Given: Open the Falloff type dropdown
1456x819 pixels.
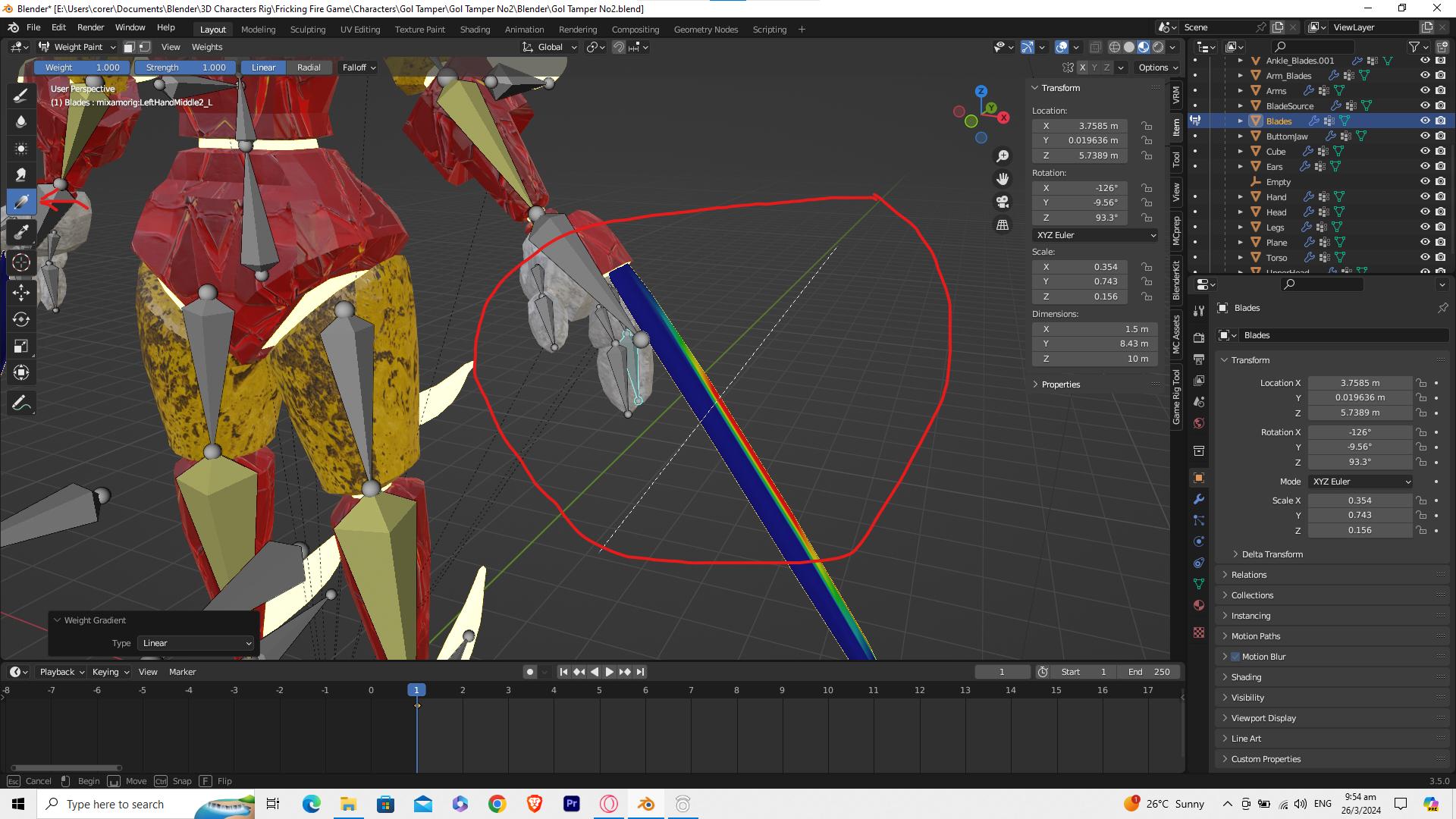Looking at the screenshot, I should pyautogui.click(x=358, y=67).
